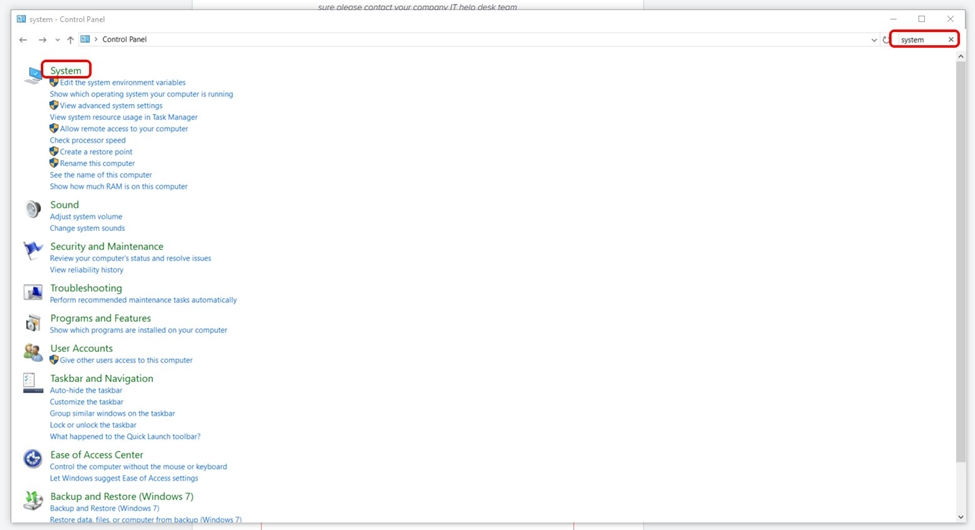Go back with the left arrow
The height and width of the screenshot is (530, 975).
[x=23, y=40]
